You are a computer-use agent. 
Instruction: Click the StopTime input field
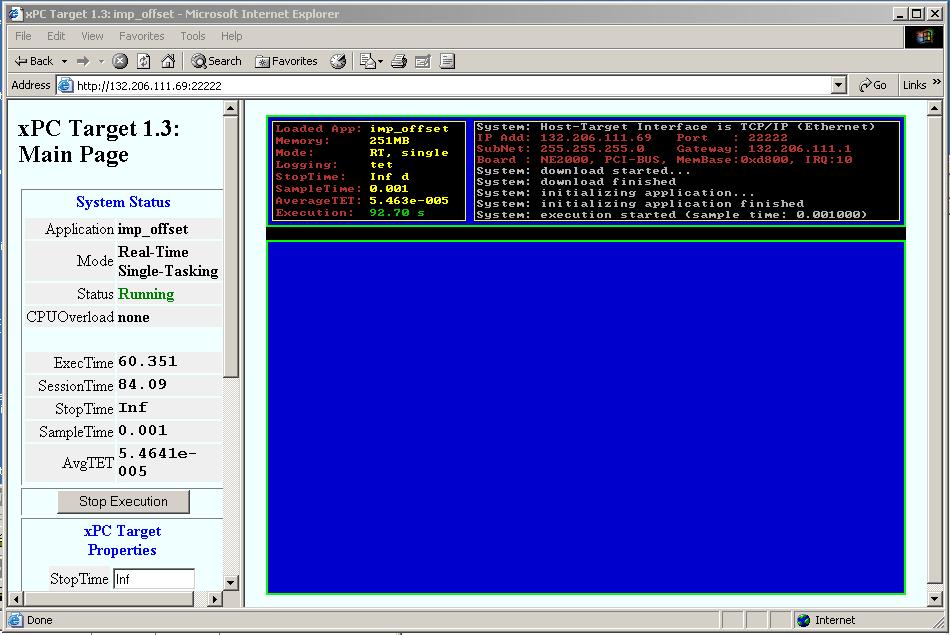pyautogui.click(x=154, y=579)
